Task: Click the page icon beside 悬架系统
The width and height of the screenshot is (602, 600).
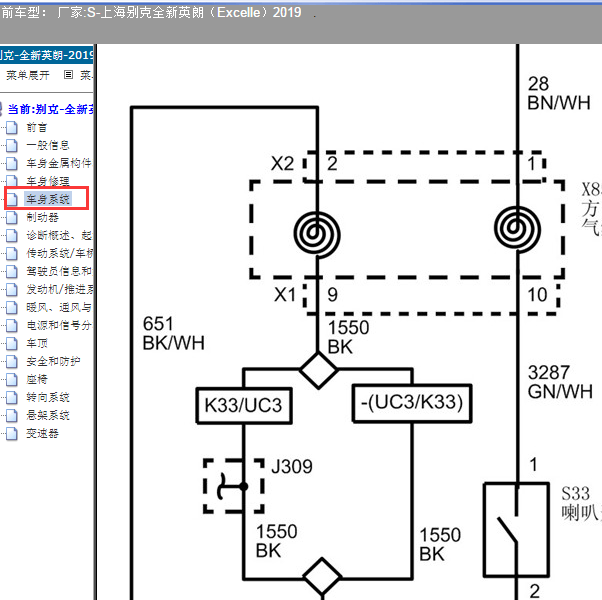Action: [x=12, y=416]
